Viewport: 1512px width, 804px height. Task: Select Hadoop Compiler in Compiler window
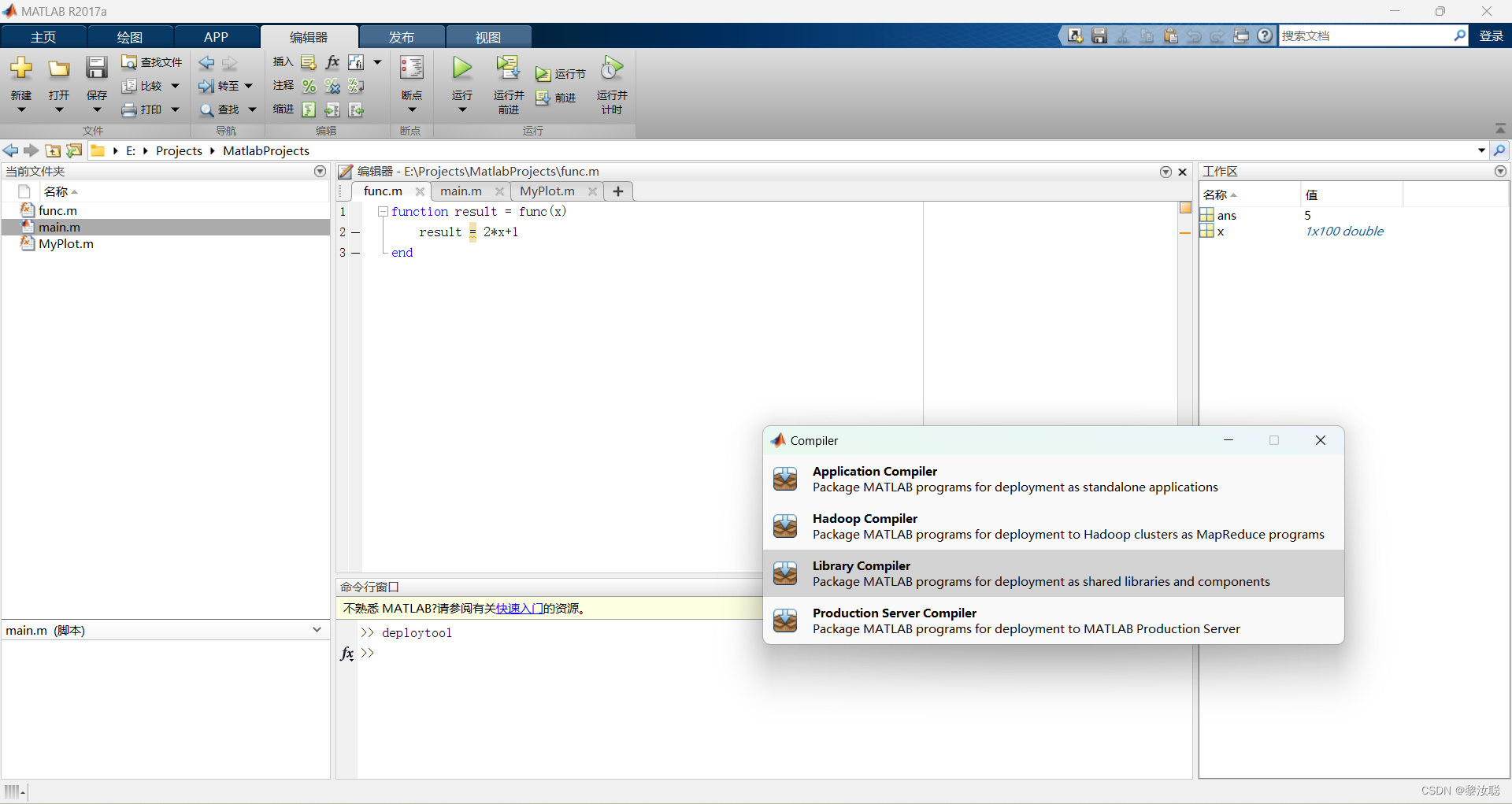point(1054,526)
